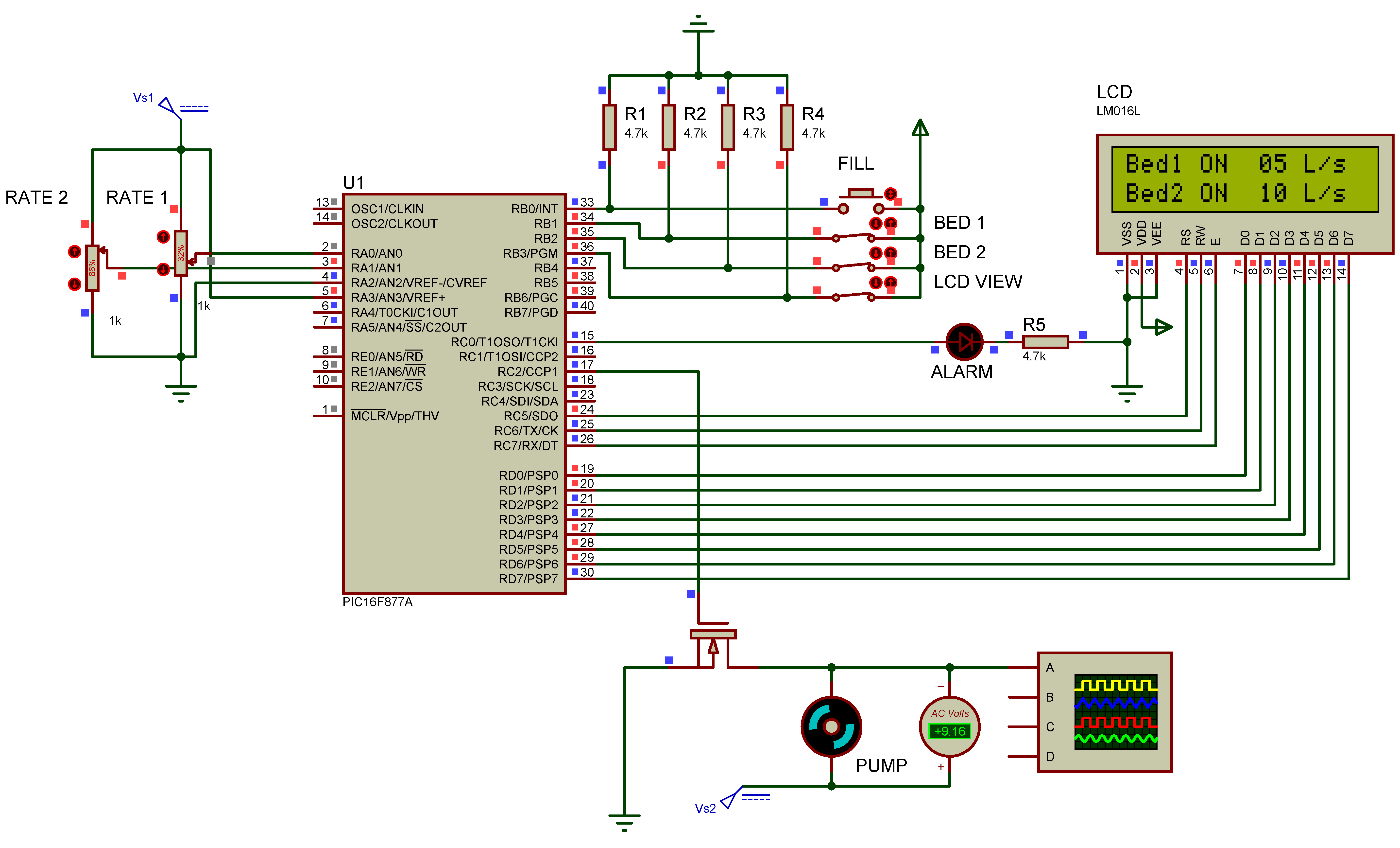The height and width of the screenshot is (848, 1400).
Task: Click RD7/PSP7 pin 30 on U1
Action: coord(581,579)
